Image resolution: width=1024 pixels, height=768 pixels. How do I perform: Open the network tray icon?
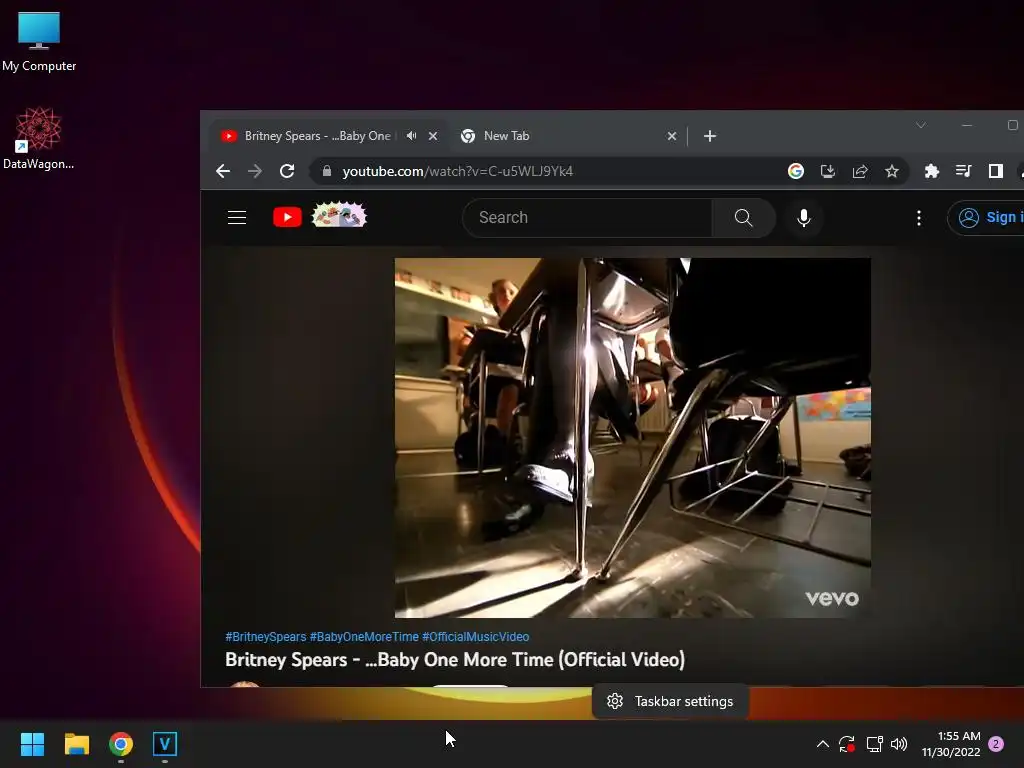[x=874, y=744]
